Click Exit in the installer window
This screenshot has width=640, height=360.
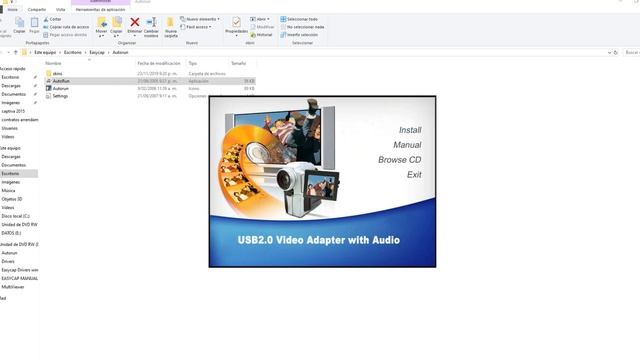(414, 175)
